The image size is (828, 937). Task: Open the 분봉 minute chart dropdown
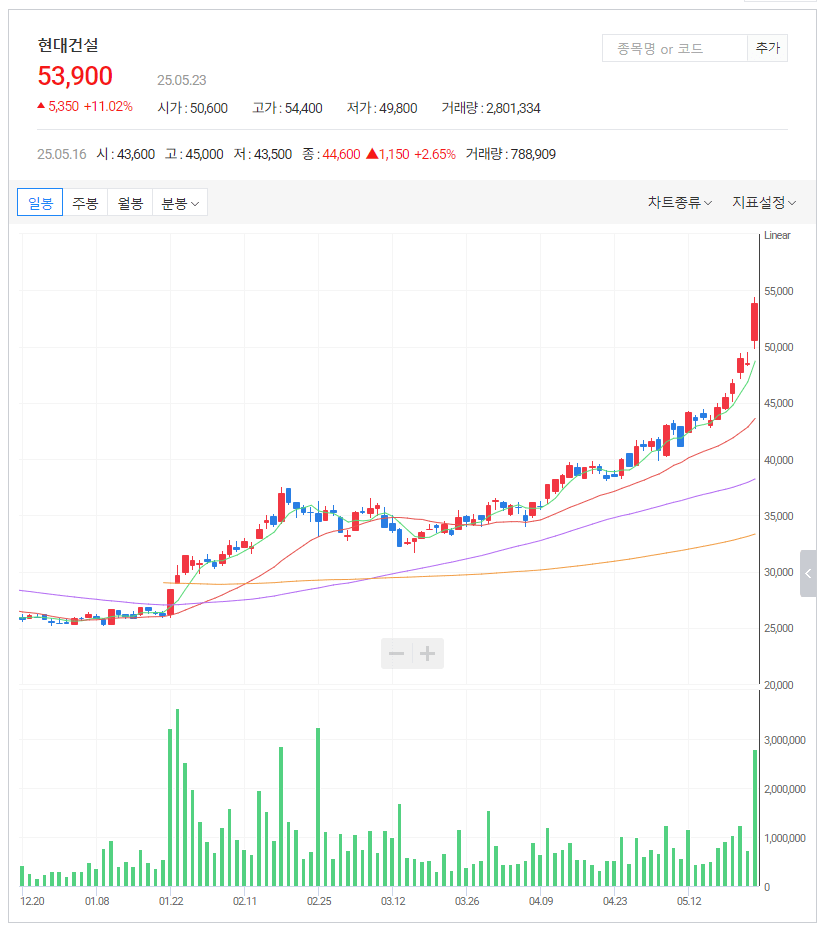(180, 203)
